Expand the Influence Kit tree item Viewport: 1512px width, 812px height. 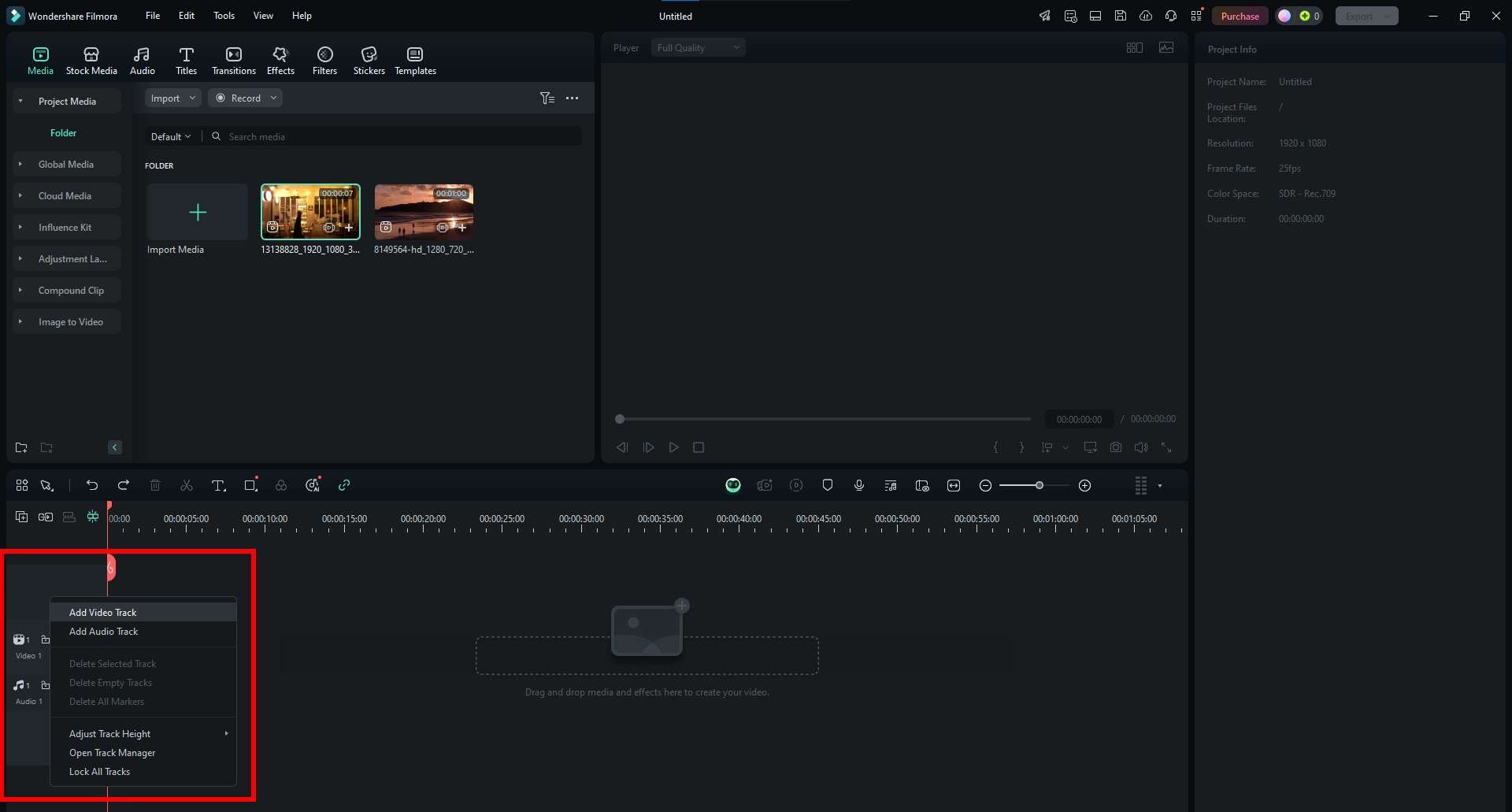66,227
